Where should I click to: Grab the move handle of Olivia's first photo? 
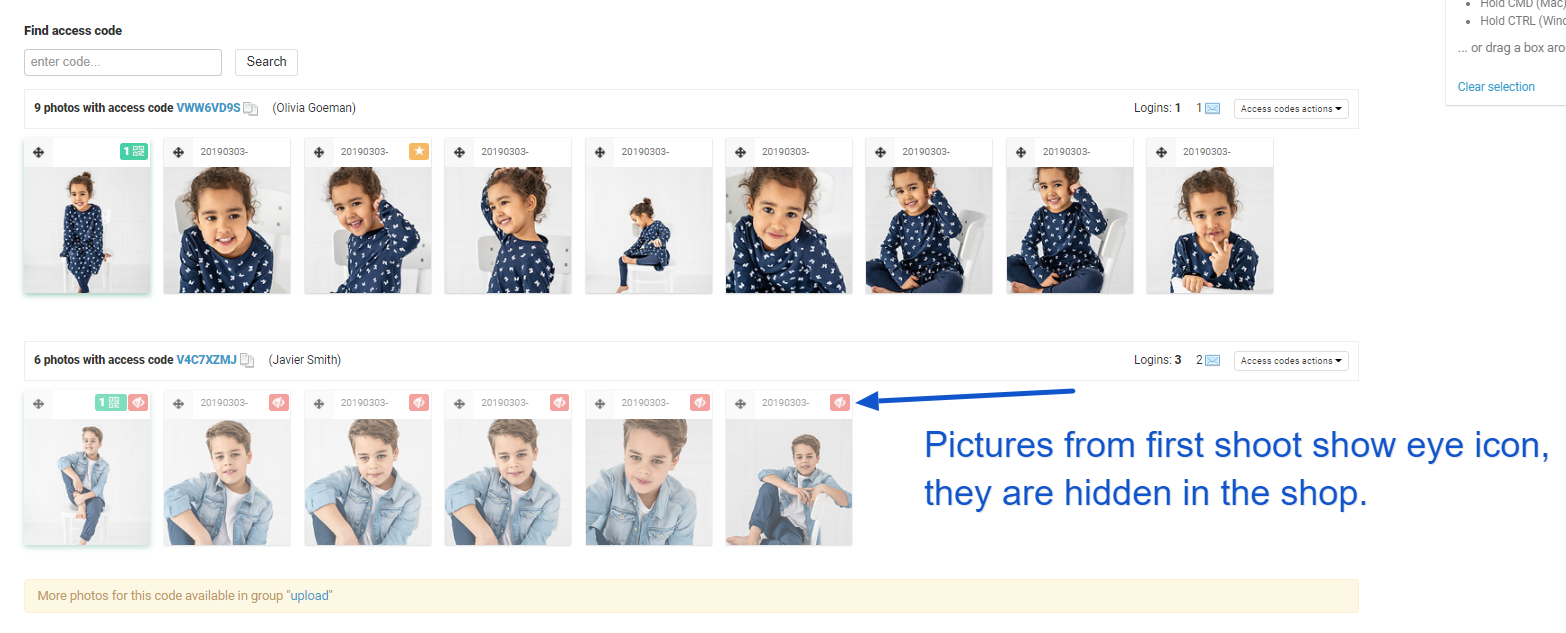[38, 152]
